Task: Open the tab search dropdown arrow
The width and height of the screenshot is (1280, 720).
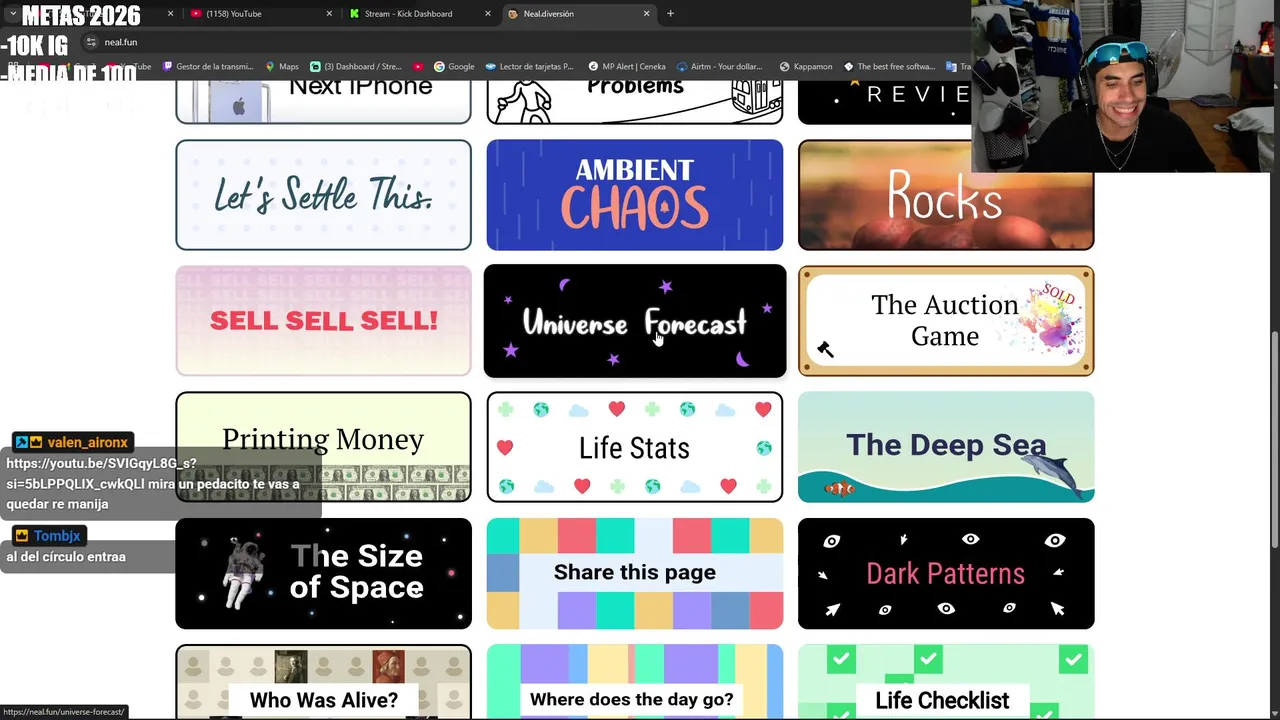Action: [x=13, y=14]
